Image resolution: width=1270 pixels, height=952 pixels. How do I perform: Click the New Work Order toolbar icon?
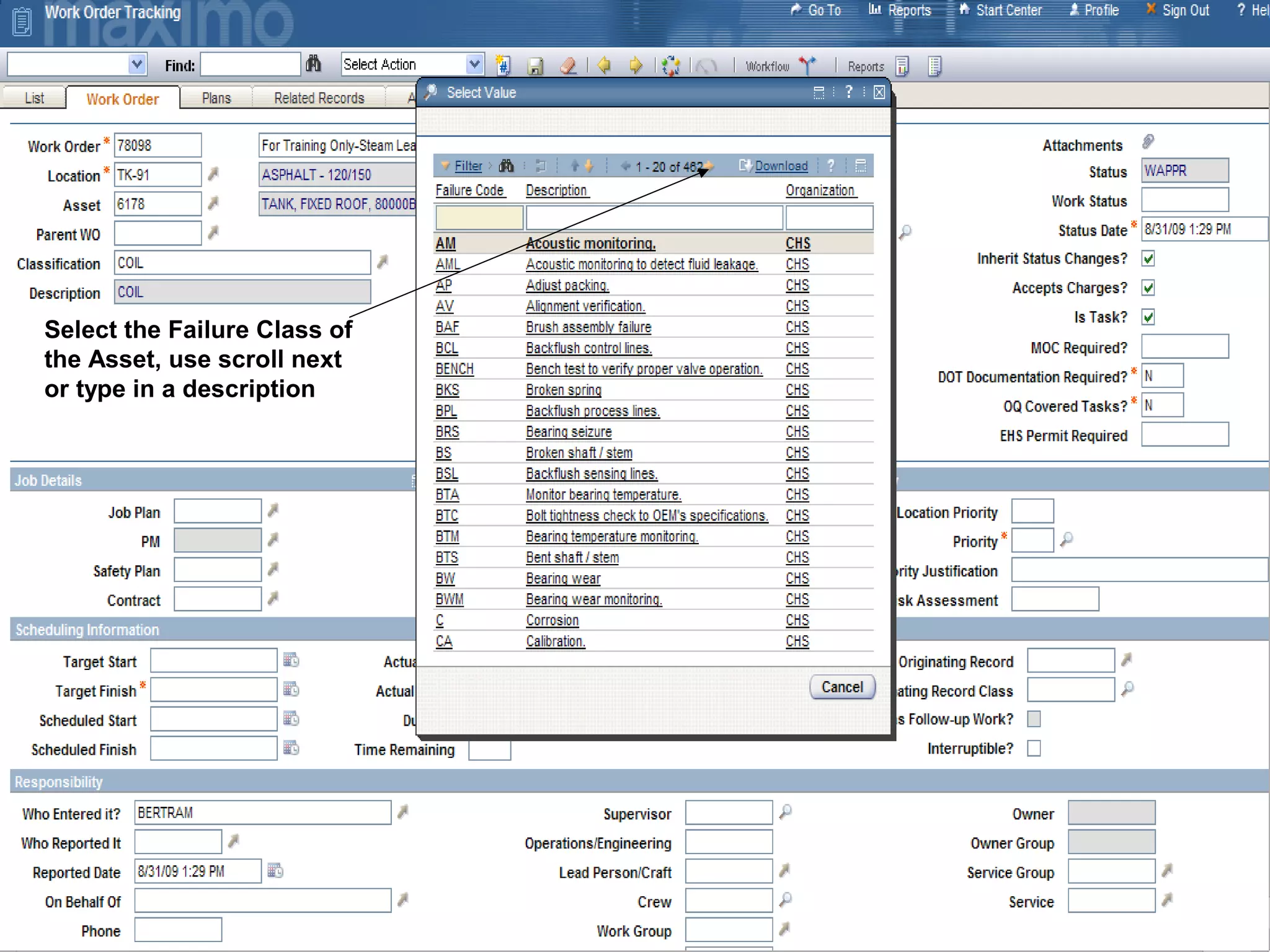point(503,65)
